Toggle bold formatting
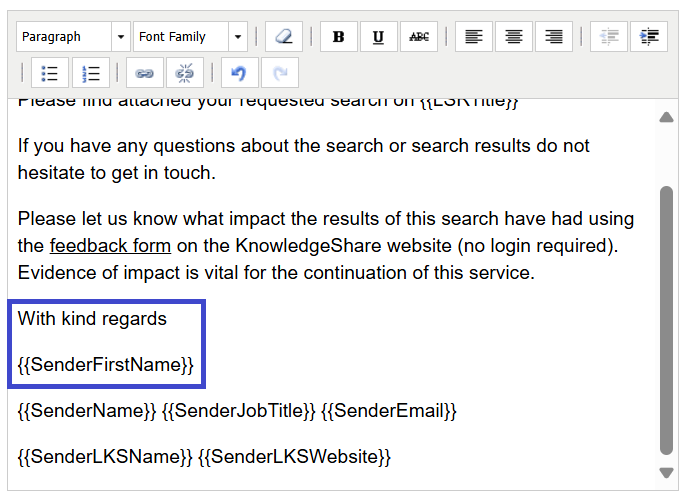This screenshot has width=682, height=499. 338,37
